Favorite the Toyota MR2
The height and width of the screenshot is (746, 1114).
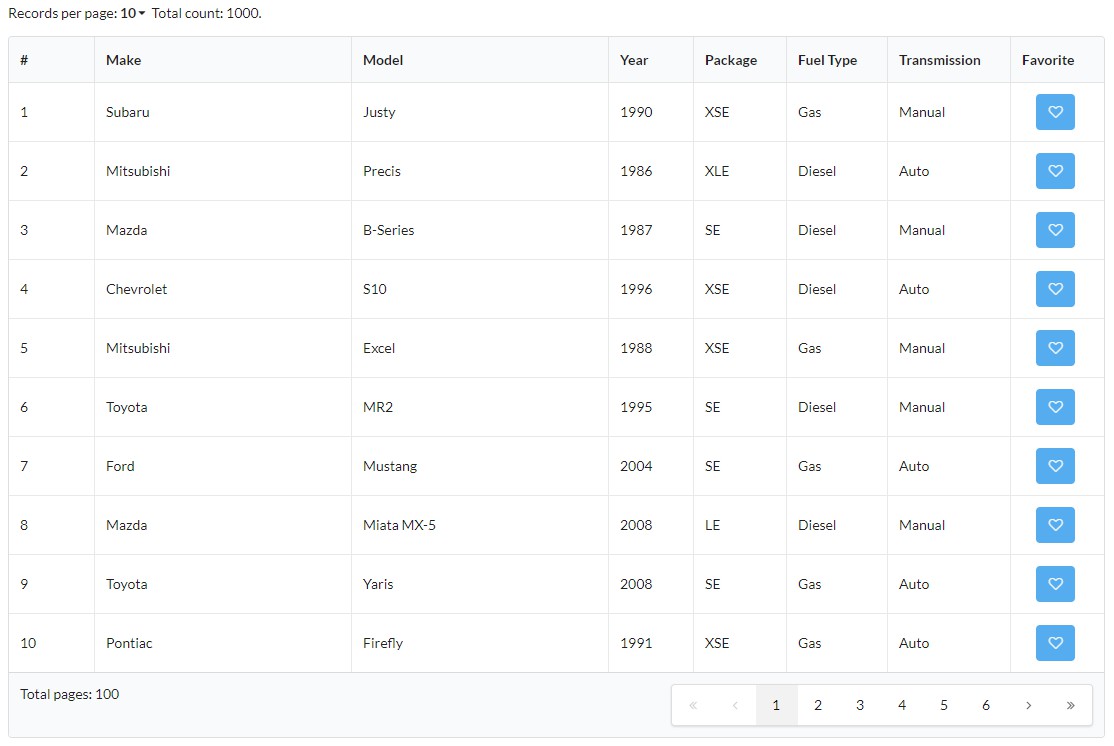1055,407
